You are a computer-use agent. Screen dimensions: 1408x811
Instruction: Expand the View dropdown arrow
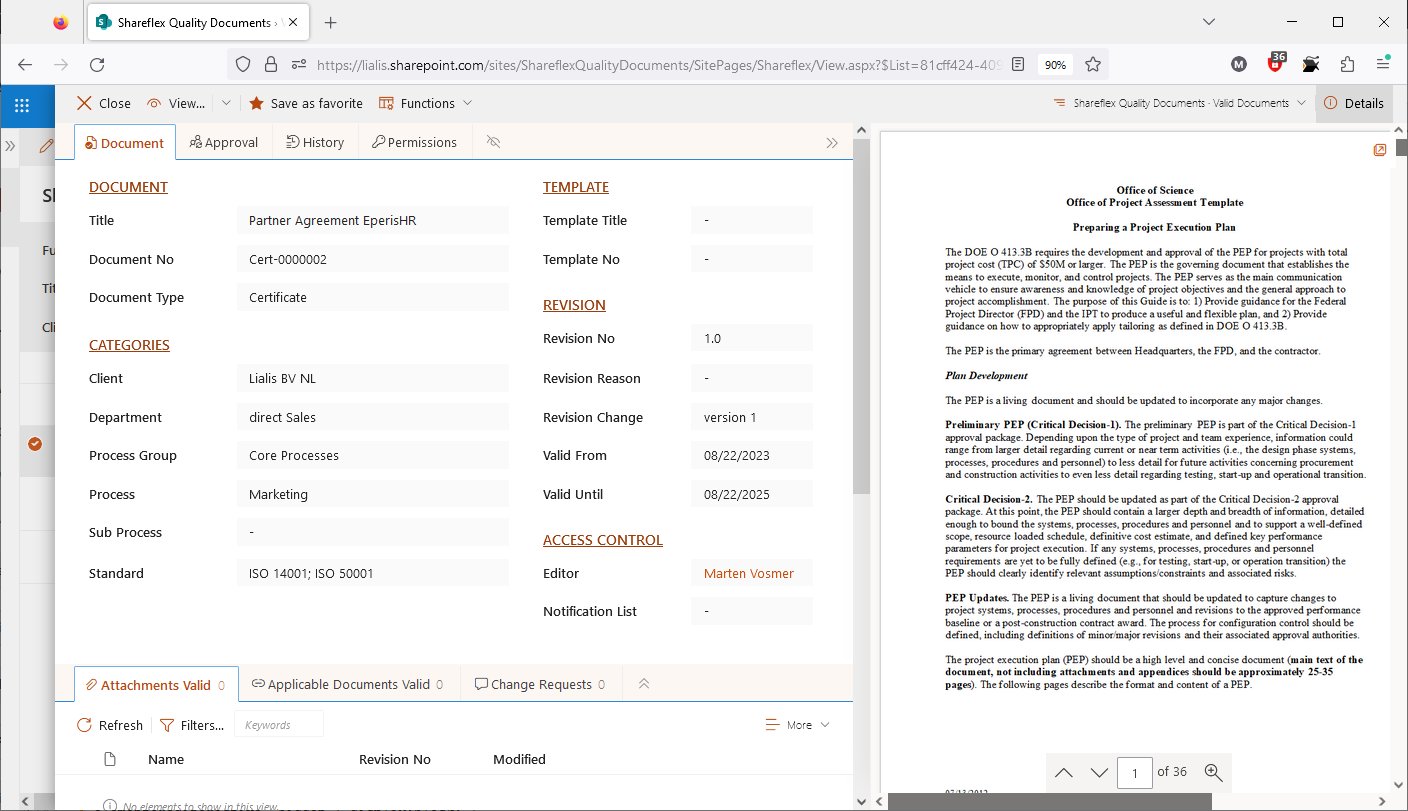click(x=226, y=103)
